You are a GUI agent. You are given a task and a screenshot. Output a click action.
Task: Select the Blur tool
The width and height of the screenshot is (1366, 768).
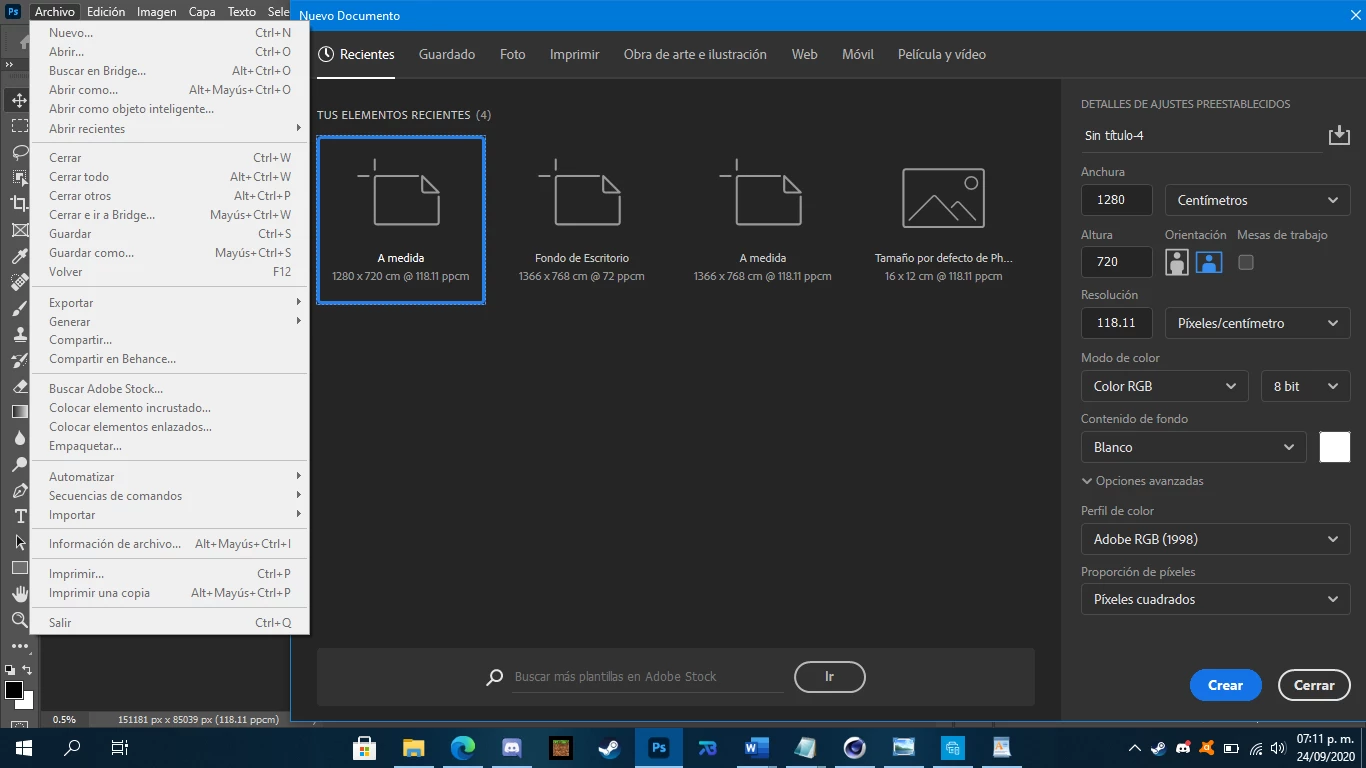click(19, 438)
